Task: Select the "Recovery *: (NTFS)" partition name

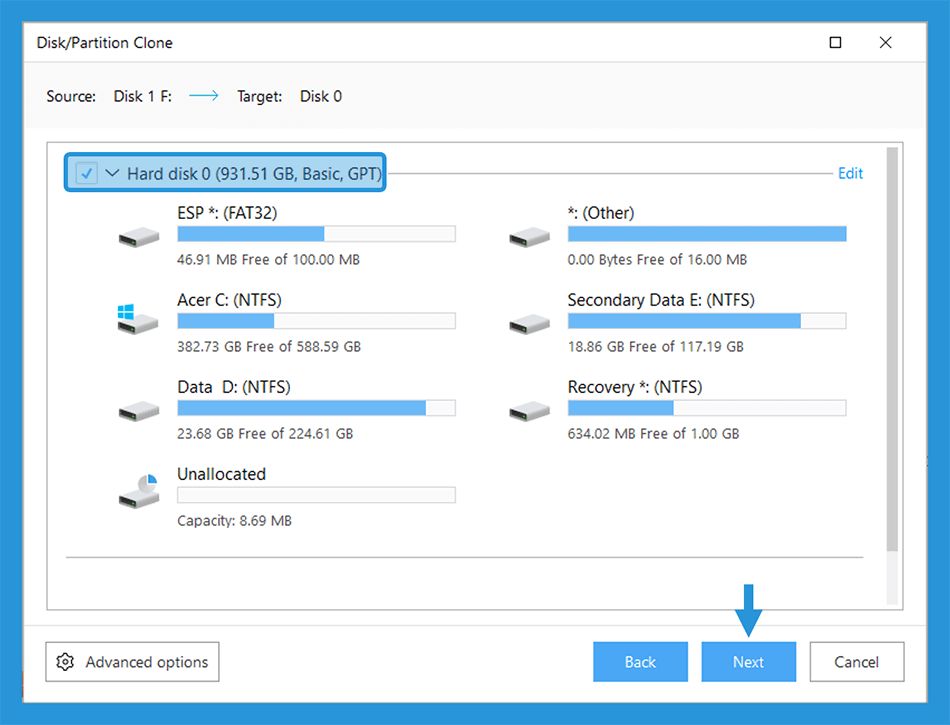Action: click(635, 388)
